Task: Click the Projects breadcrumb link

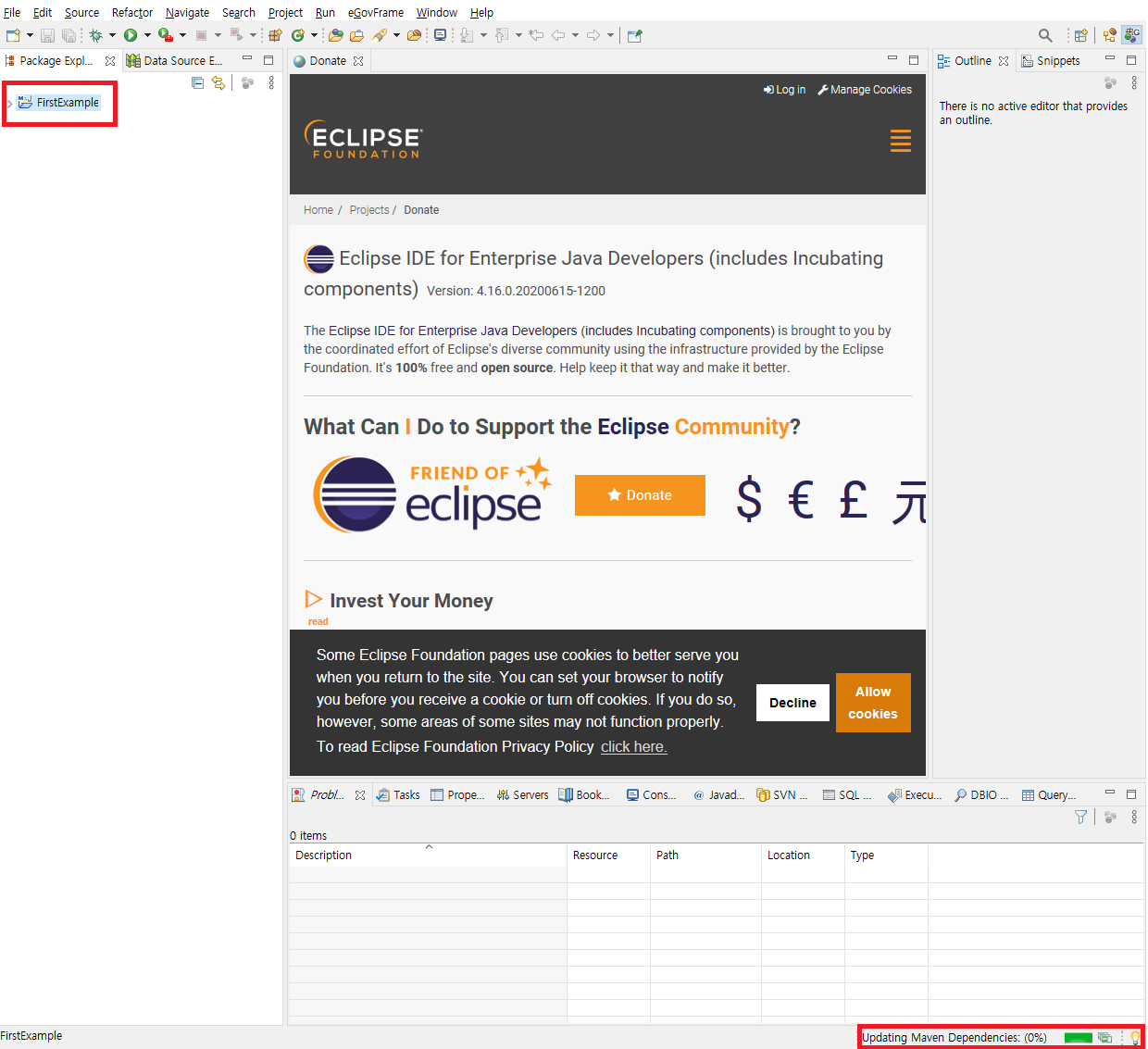Action: (x=369, y=210)
